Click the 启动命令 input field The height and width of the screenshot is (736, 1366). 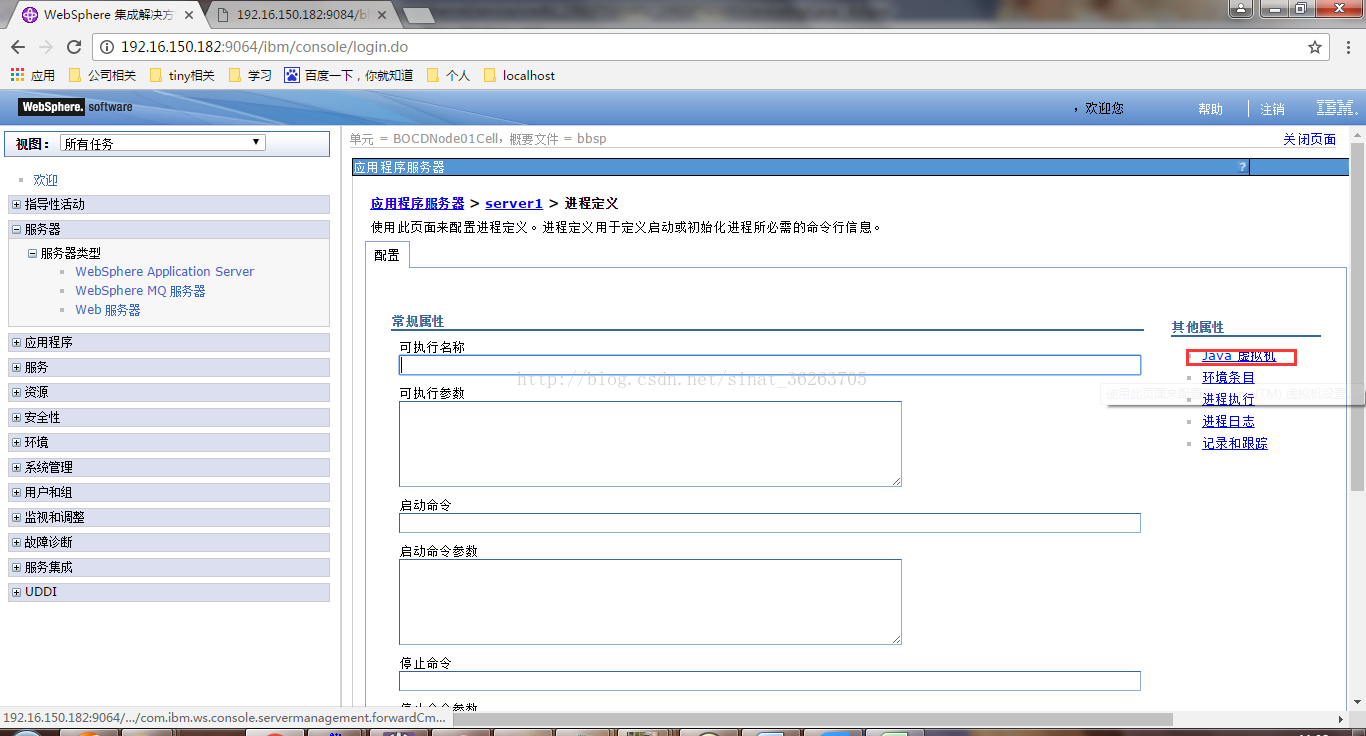(770, 523)
